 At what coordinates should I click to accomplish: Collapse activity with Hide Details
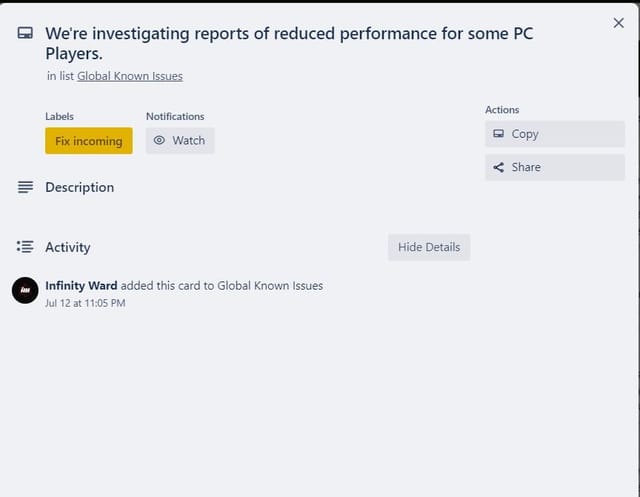(x=429, y=247)
